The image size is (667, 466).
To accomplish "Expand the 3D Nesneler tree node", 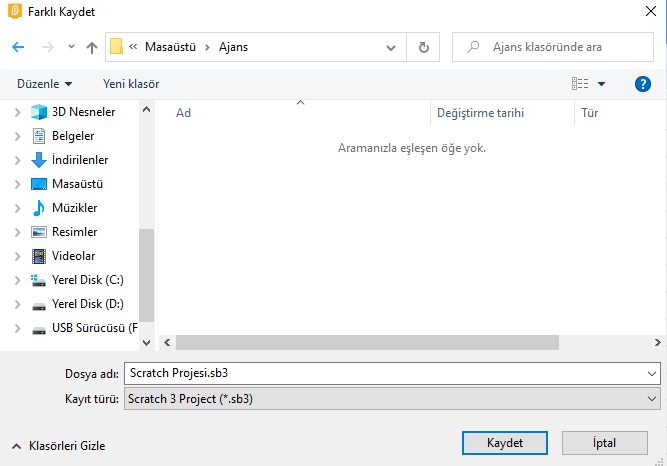I will (x=17, y=112).
